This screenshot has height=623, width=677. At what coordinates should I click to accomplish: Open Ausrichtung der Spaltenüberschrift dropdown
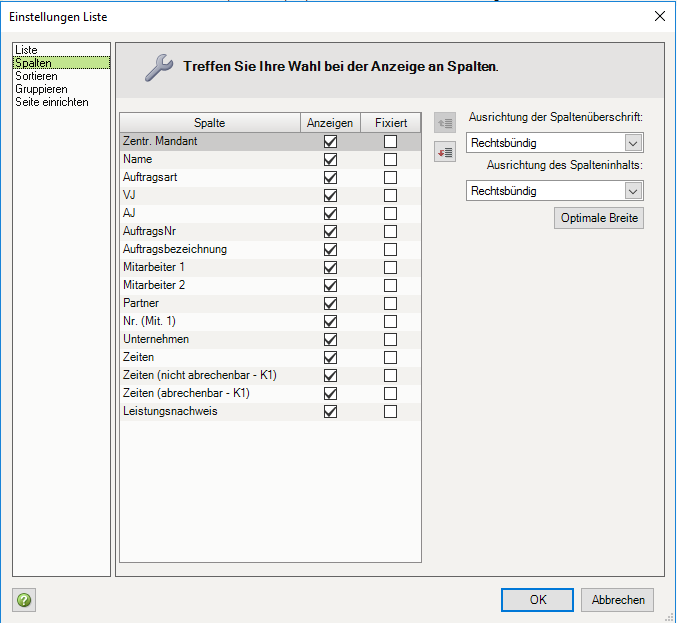pos(554,143)
